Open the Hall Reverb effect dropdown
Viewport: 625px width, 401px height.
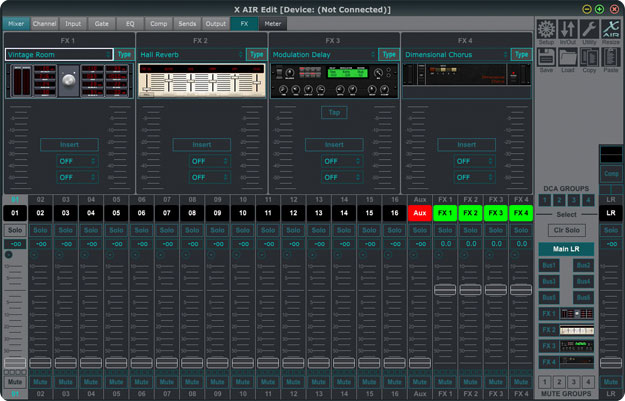click(x=191, y=55)
